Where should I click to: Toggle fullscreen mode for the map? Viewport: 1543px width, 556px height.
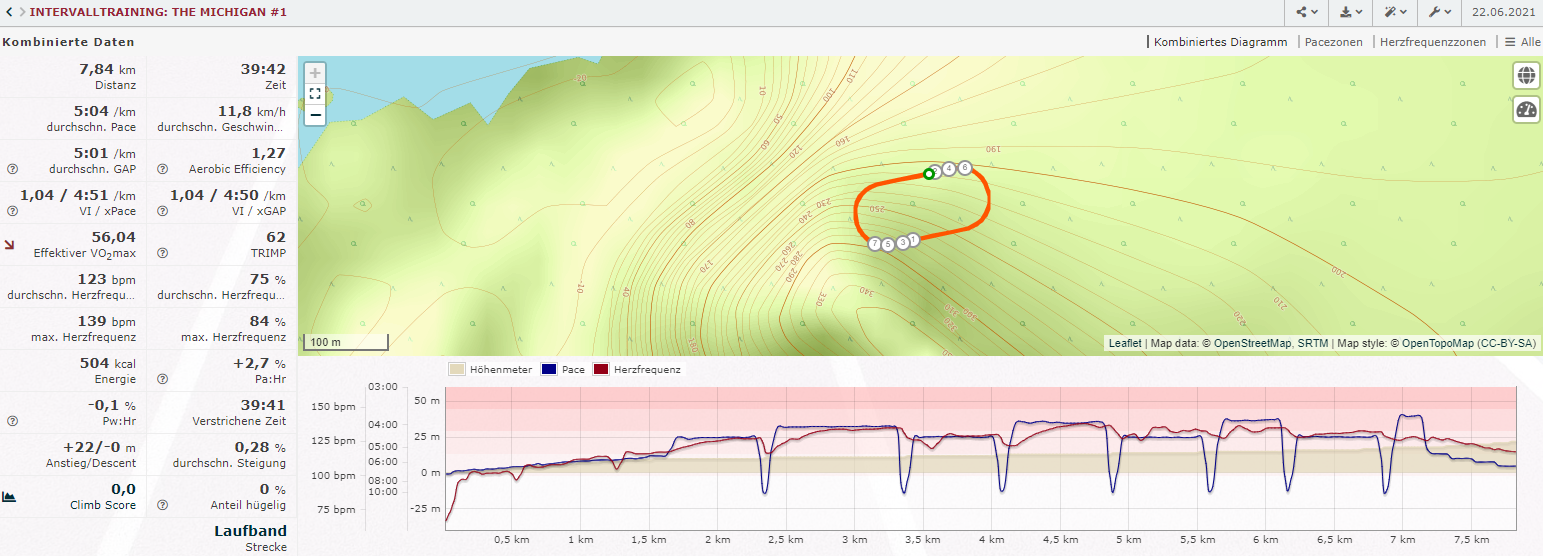315,94
